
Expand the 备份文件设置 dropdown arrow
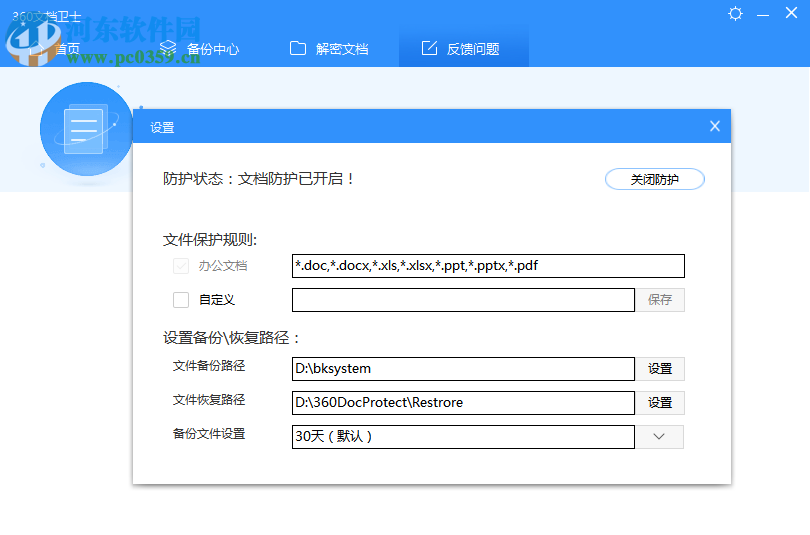(x=660, y=437)
